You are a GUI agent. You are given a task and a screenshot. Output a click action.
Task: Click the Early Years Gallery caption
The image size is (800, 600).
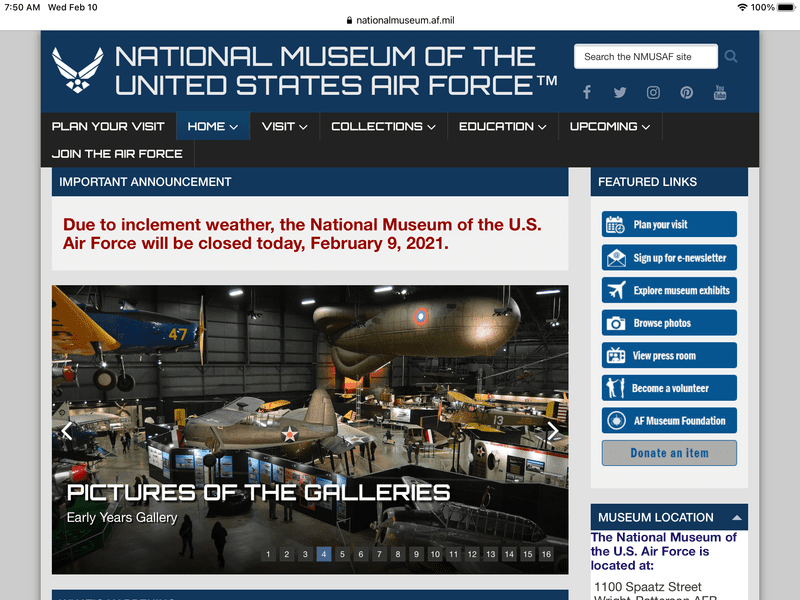pyautogui.click(x=122, y=517)
